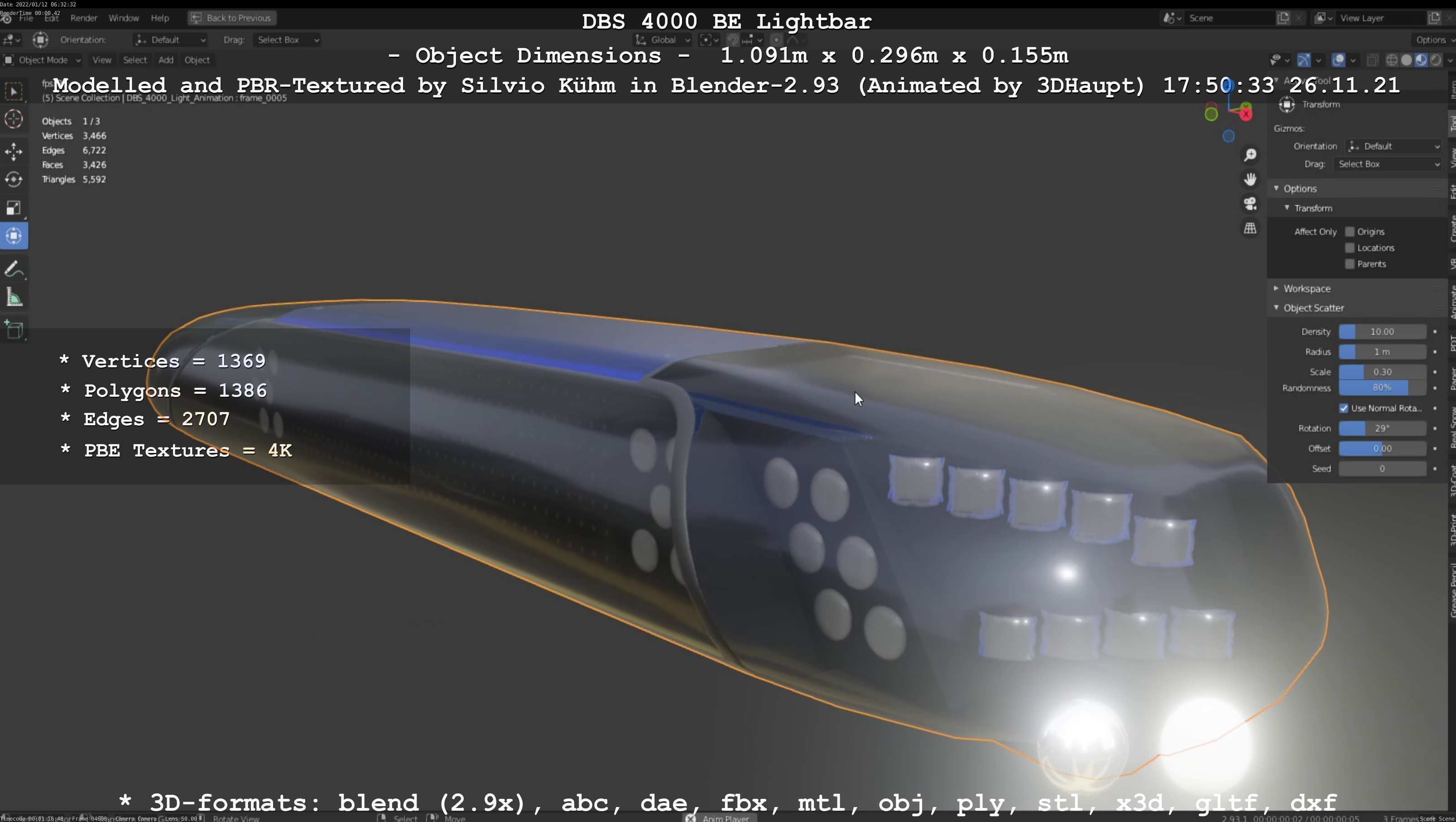The width and height of the screenshot is (1456, 822).
Task: Toggle snapping magnet in header
Action: [732, 39]
